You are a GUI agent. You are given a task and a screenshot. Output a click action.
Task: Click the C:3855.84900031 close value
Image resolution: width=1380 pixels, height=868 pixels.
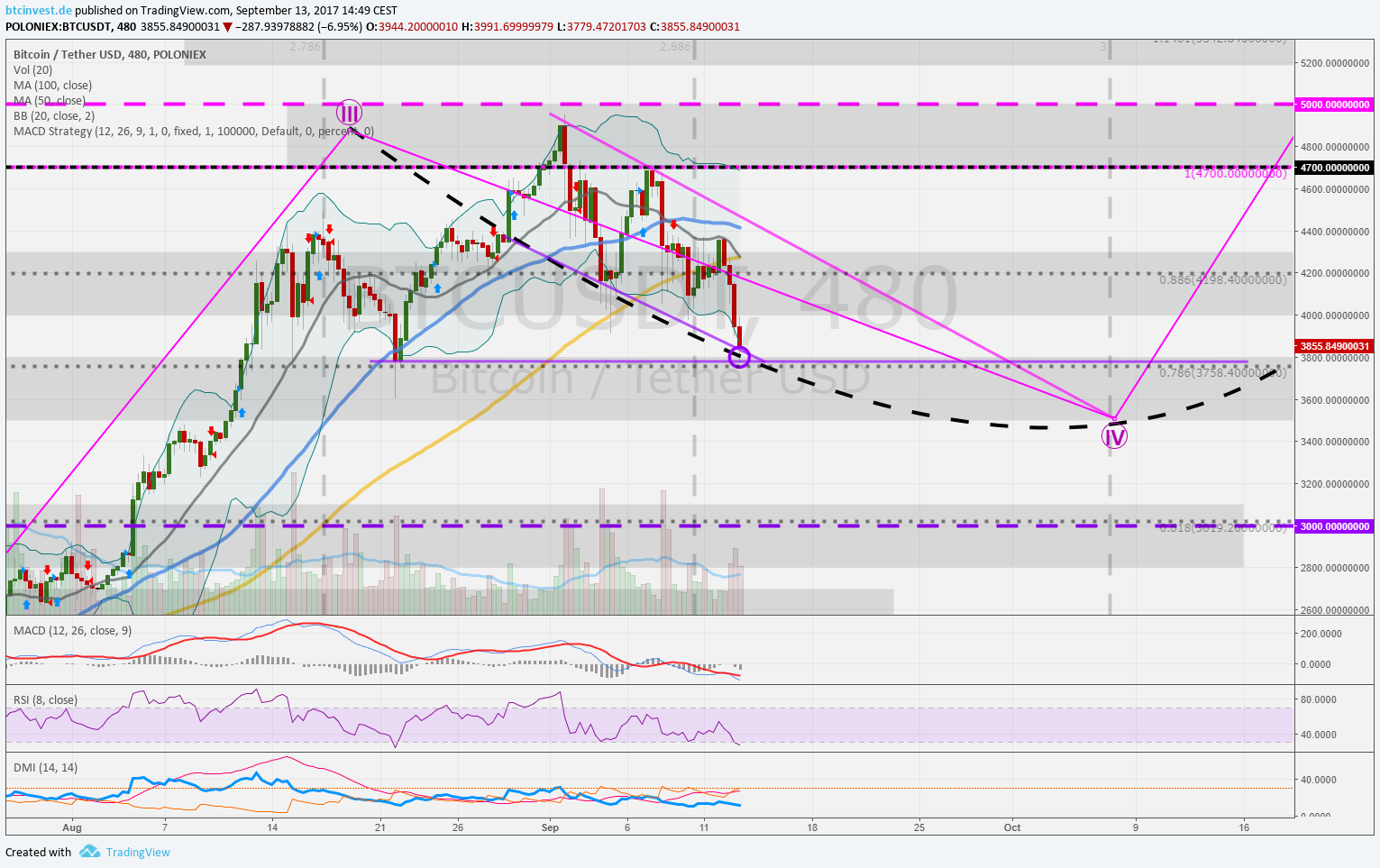pyautogui.click(x=695, y=27)
